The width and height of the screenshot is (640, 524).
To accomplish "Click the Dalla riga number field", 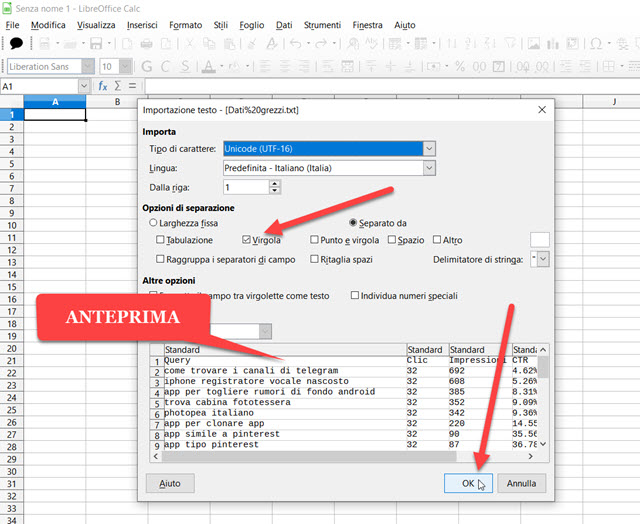I will (246, 187).
